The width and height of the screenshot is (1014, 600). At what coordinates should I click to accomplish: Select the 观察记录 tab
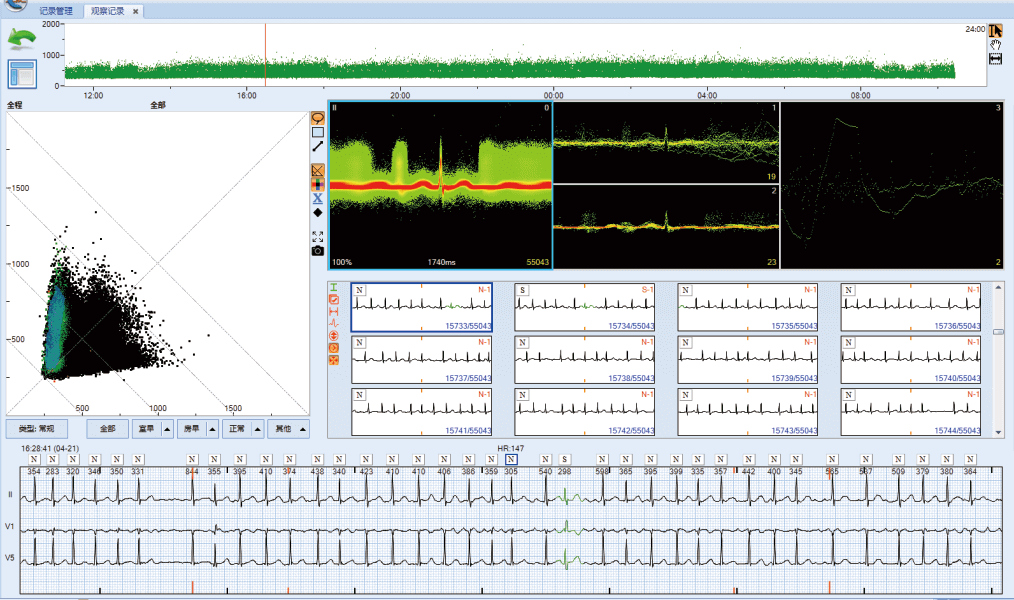point(108,11)
